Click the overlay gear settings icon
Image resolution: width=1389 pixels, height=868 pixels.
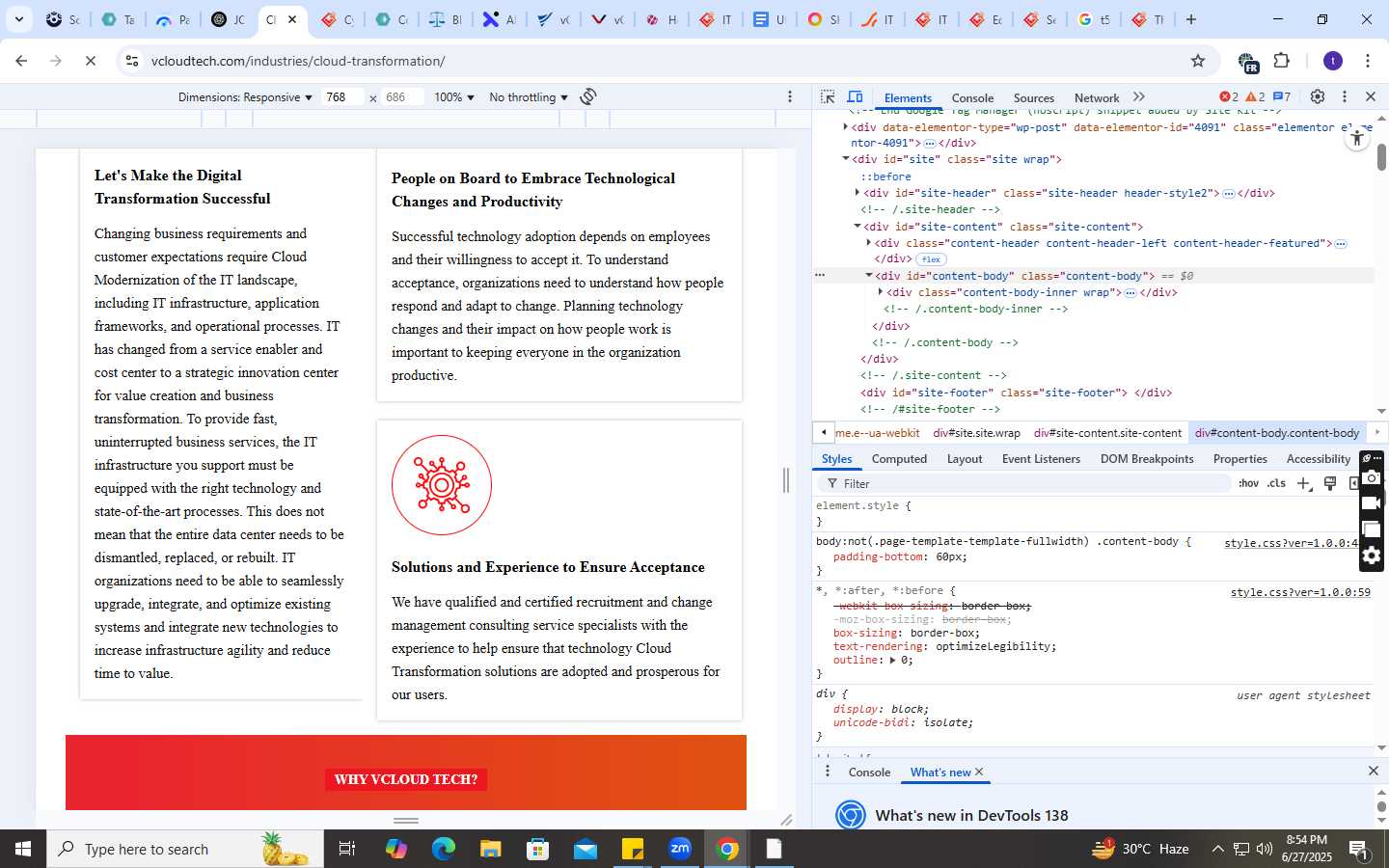(x=1372, y=556)
